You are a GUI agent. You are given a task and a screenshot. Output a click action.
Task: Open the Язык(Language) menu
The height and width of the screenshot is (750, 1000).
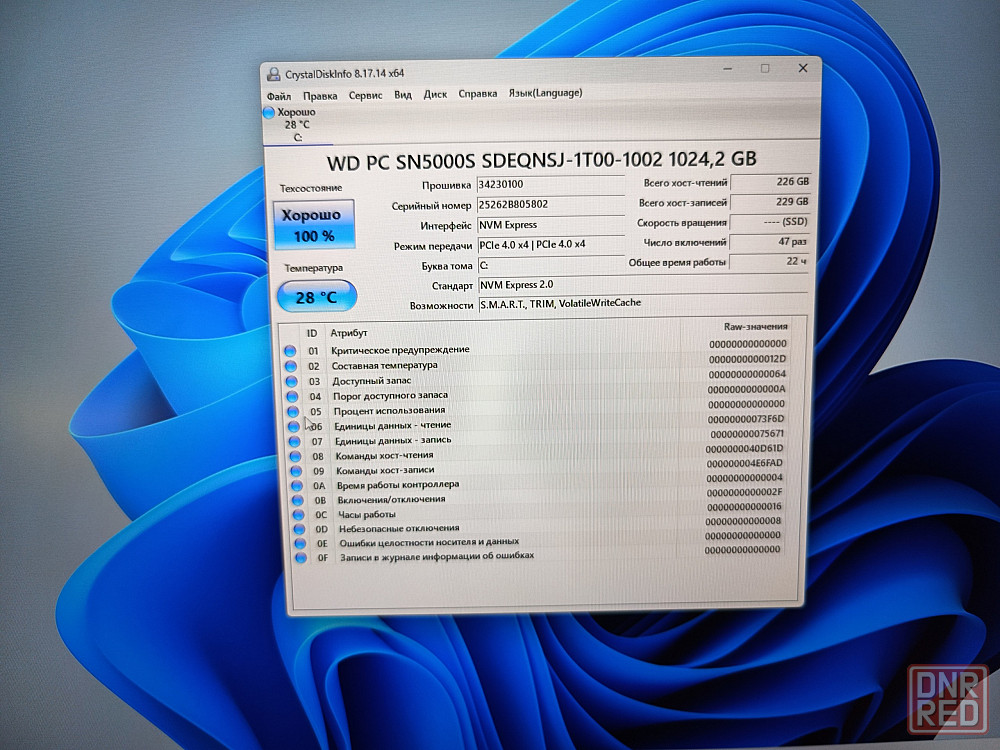click(x=545, y=93)
